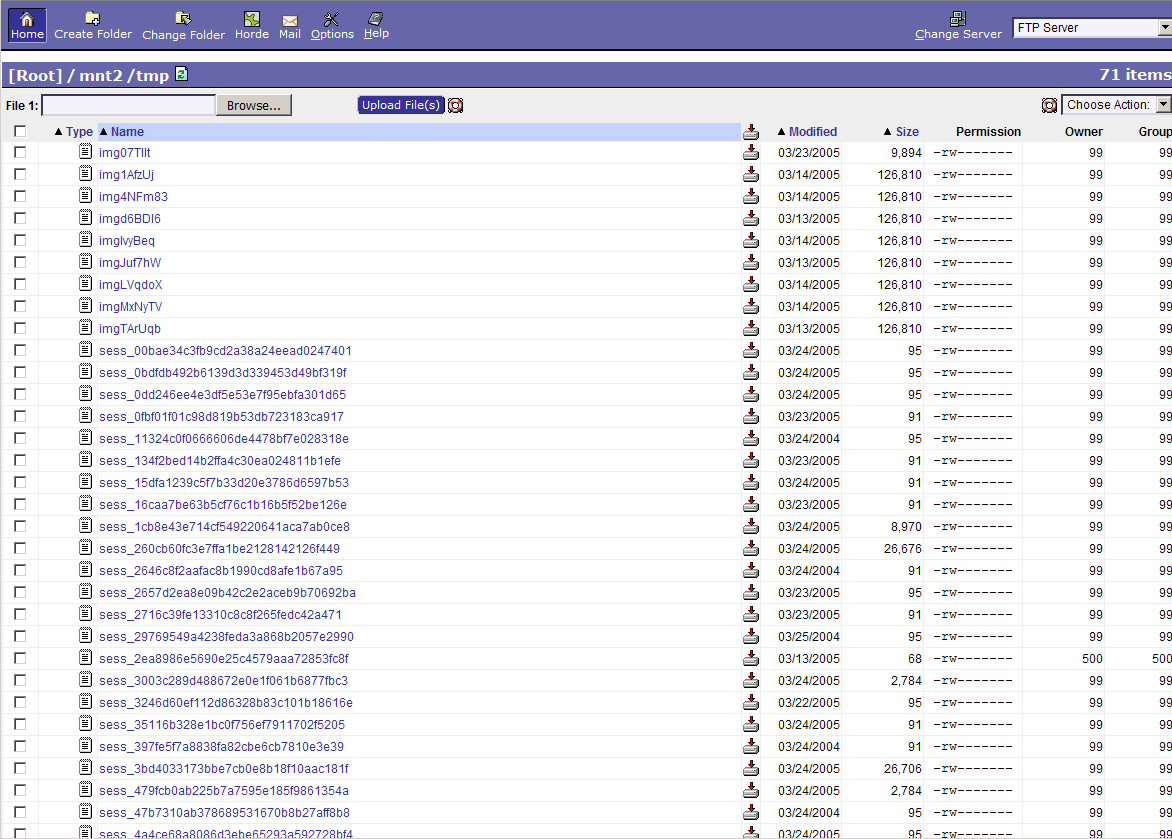Open the Create Folder tool
Screen dimensions: 1172x839
[93, 25]
